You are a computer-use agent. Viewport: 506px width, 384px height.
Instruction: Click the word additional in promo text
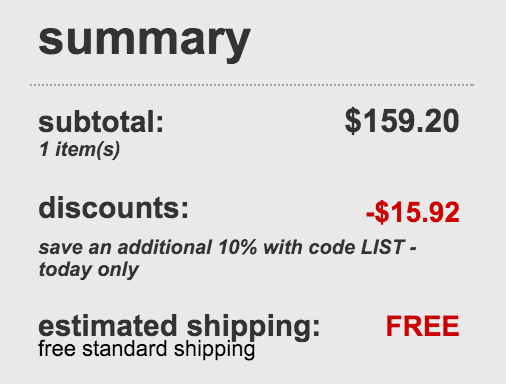pyautogui.click(x=165, y=247)
